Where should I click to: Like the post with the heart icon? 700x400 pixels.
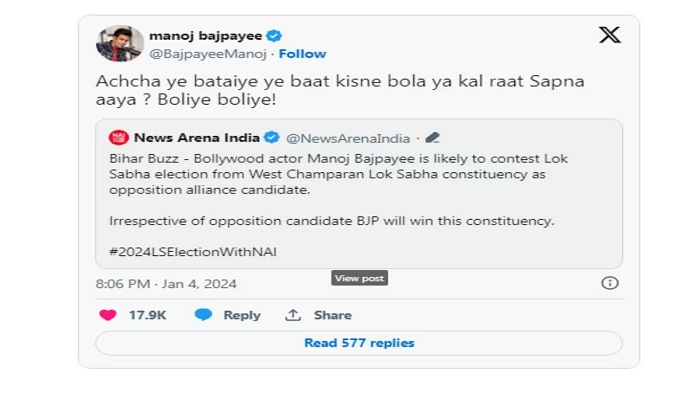pyautogui.click(x=107, y=315)
